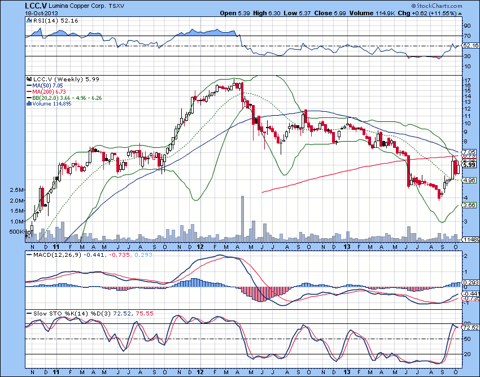Screen dimensions: 480x377
Task: Click the Chg +0.62 (+11.55%) text
Action: coord(427,13)
